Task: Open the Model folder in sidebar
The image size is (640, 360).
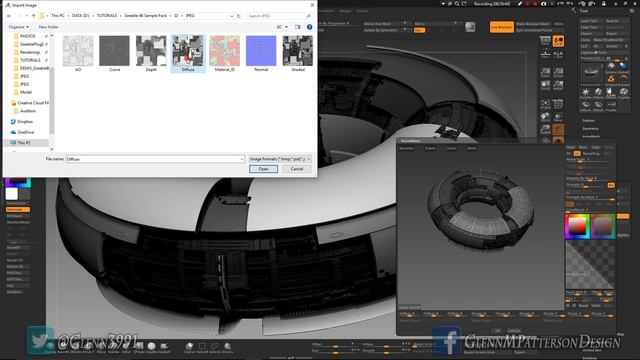Action: (26, 92)
